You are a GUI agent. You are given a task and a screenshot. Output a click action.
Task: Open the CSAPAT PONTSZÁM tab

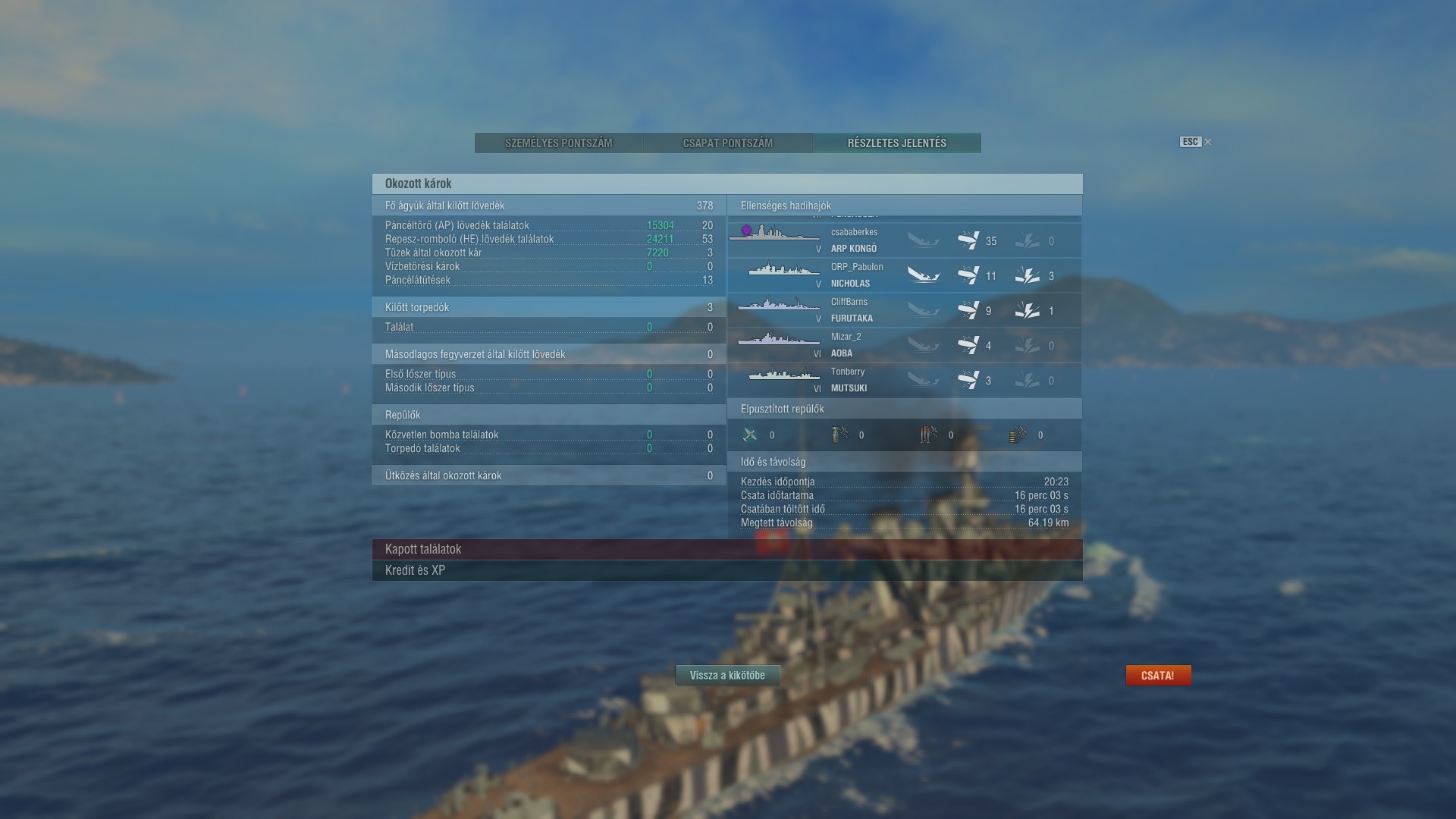(728, 143)
